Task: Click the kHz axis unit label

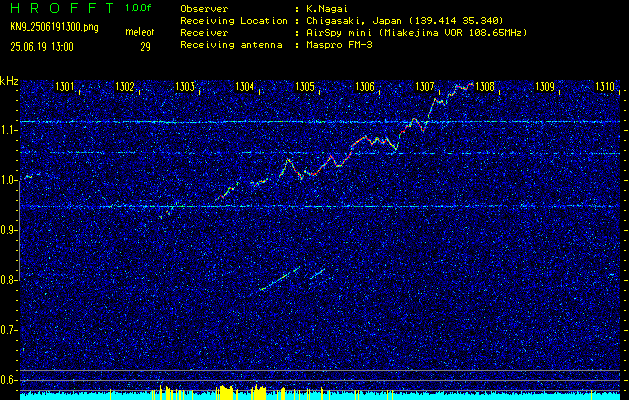Action: [9, 81]
